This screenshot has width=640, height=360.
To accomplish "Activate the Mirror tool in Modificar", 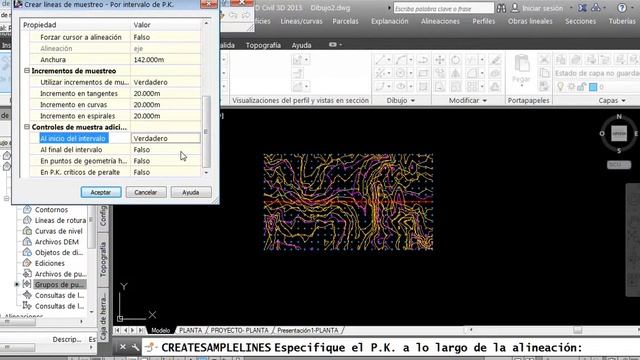I will [x=456, y=73].
